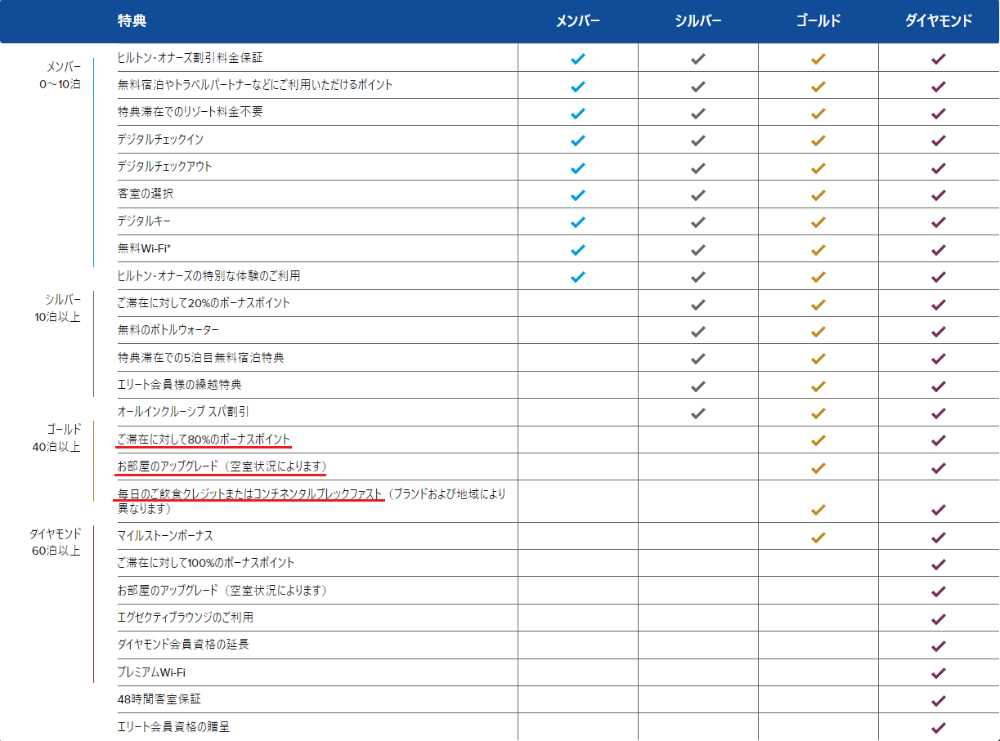Click Diamond checkmark for マイルストーンボーナス row
Viewport: 1000px width, 741px height.
tap(938, 538)
